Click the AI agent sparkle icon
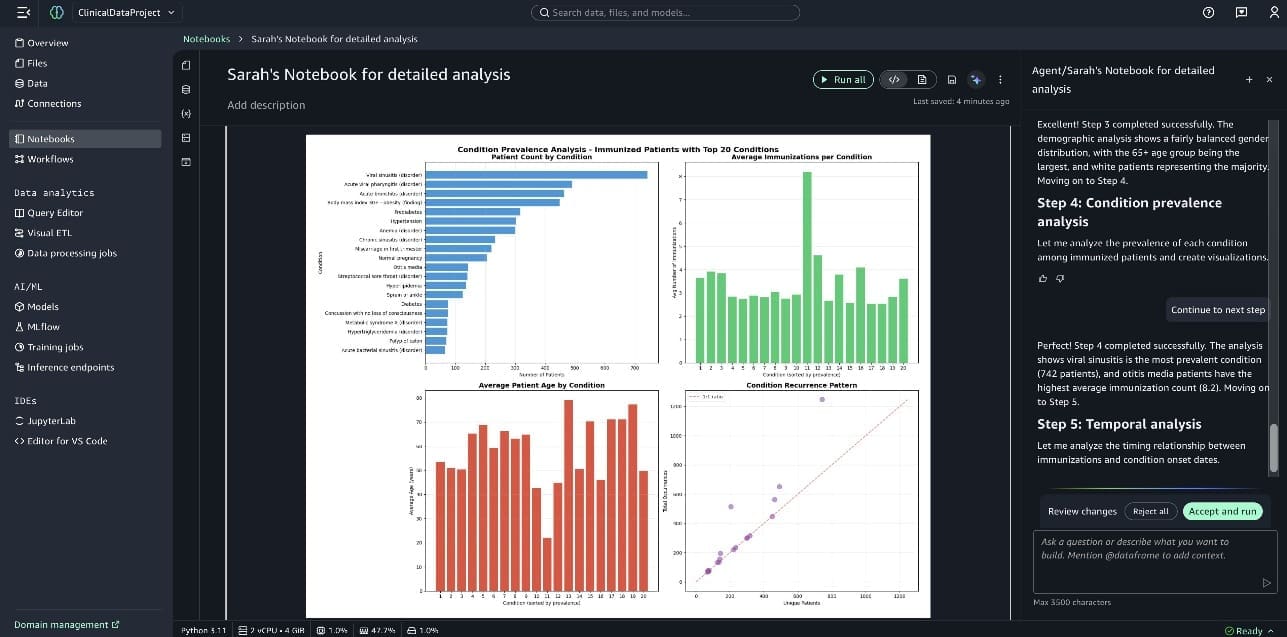1287x637 pixels. (x=976, y=80)
